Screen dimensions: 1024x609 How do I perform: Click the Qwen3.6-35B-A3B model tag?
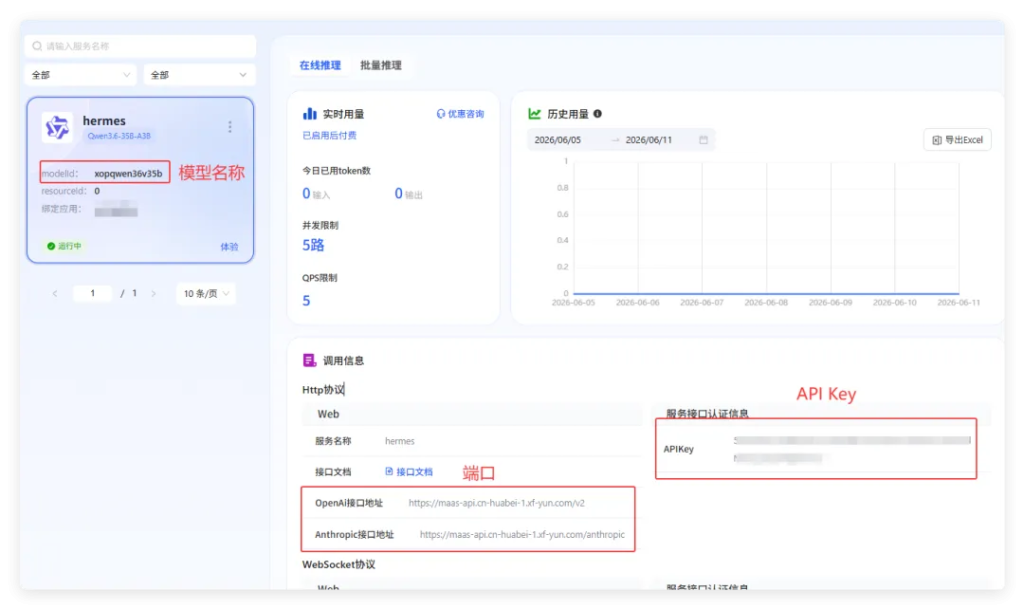click(119, 136)
